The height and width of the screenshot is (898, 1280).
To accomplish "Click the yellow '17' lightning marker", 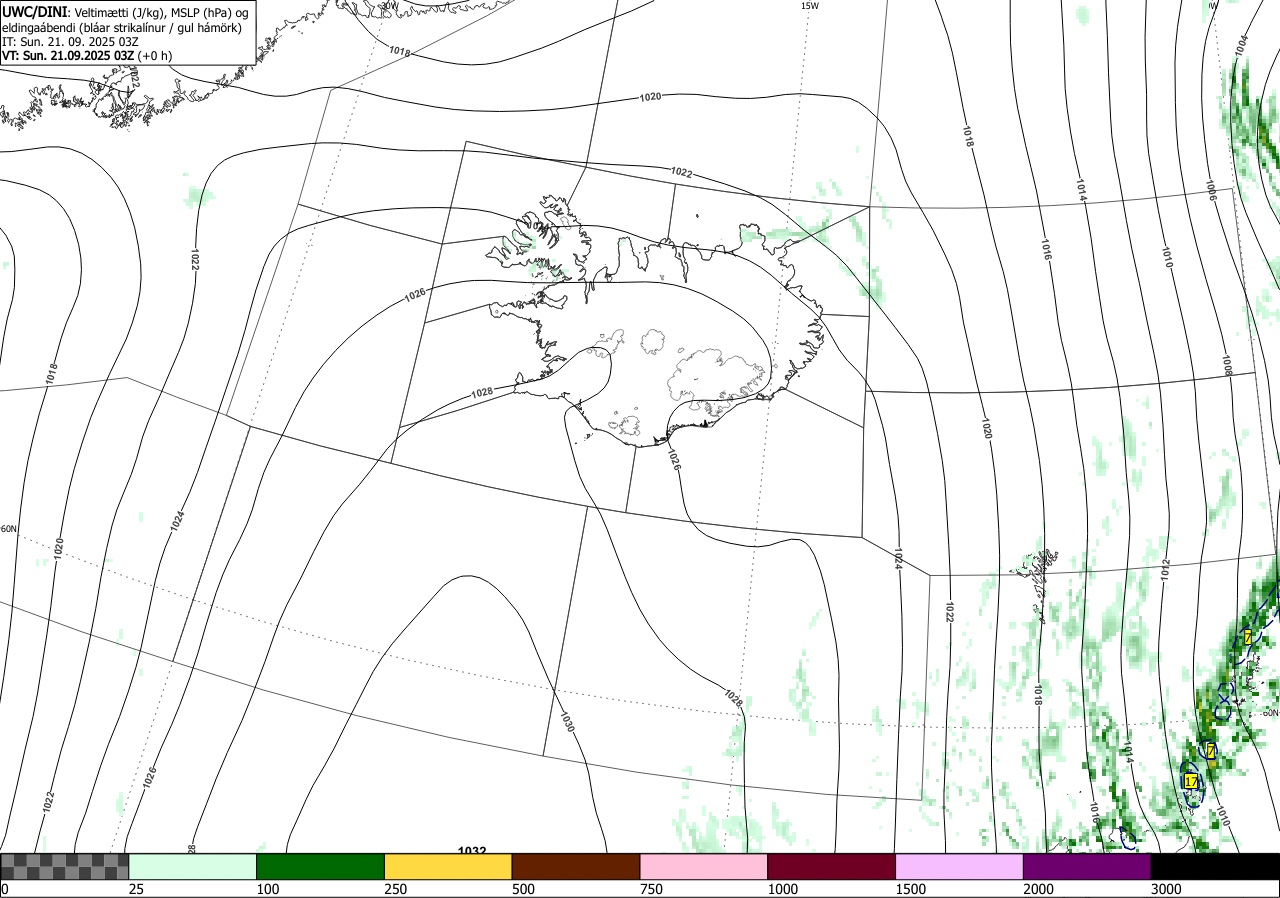I will [x=1190, y=781].
